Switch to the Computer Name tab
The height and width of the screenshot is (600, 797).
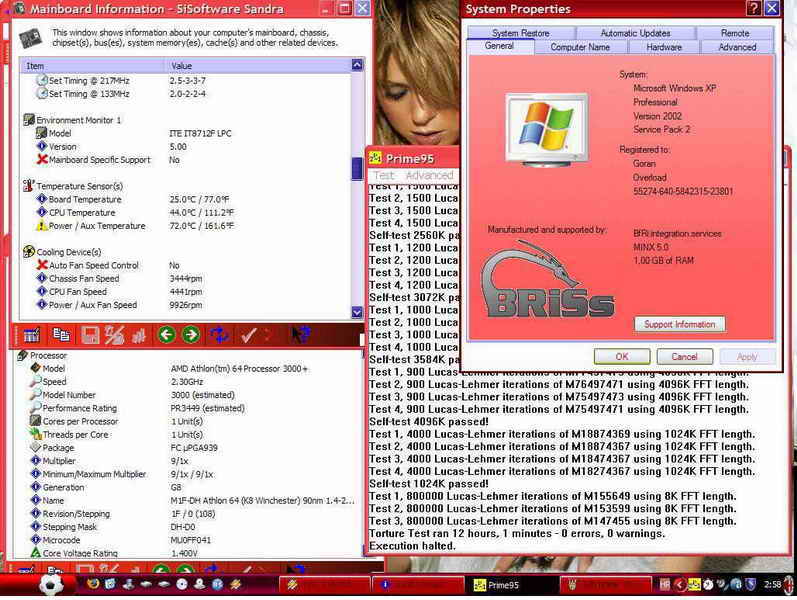point(580,47)
